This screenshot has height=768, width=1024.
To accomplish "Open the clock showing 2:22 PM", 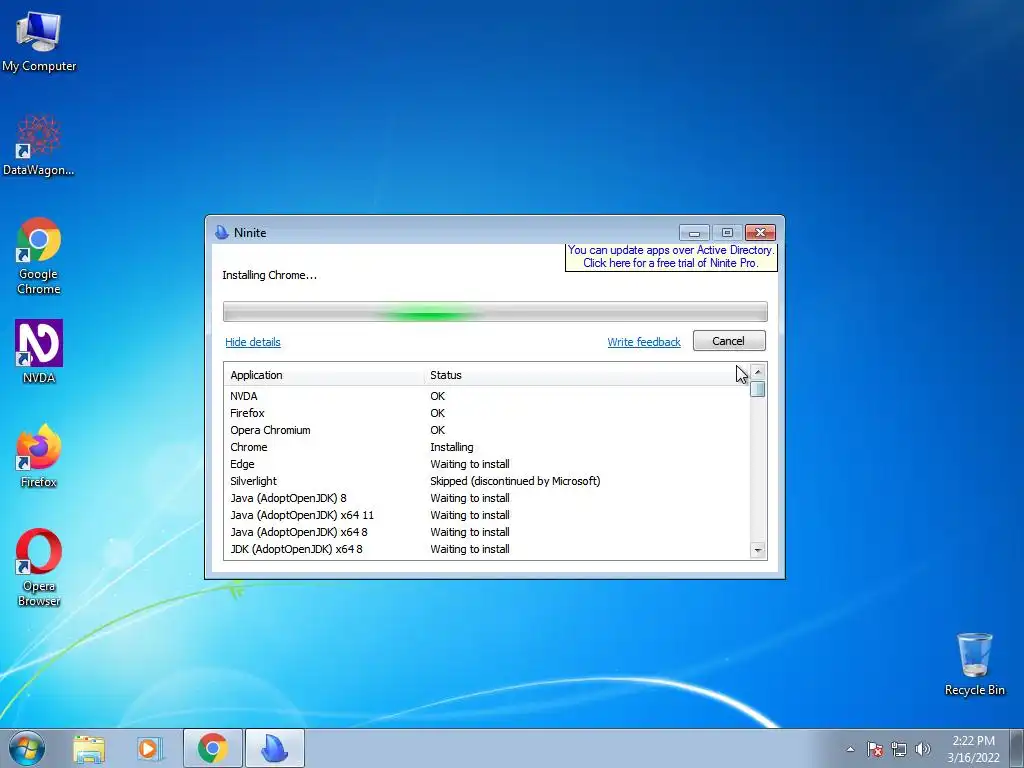I will coord(974,749).
